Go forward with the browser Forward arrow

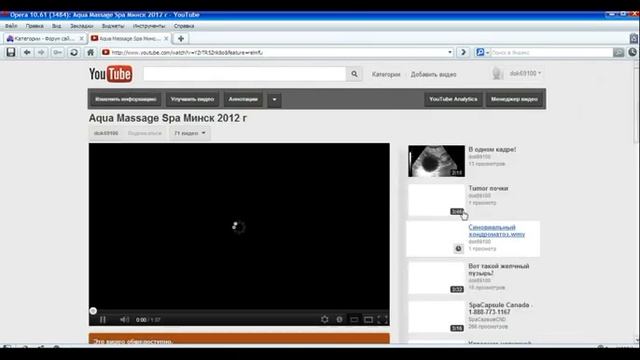point(41,52)
